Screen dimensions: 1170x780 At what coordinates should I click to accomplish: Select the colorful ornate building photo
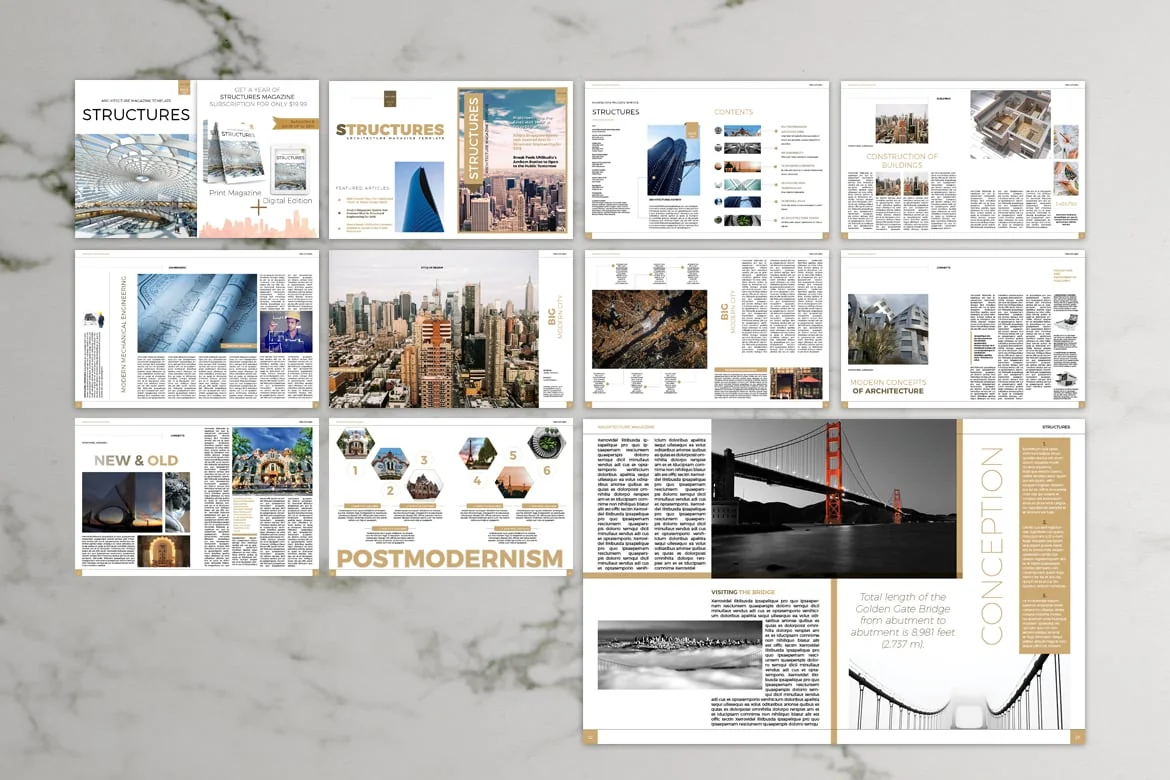tap(272, 461)
